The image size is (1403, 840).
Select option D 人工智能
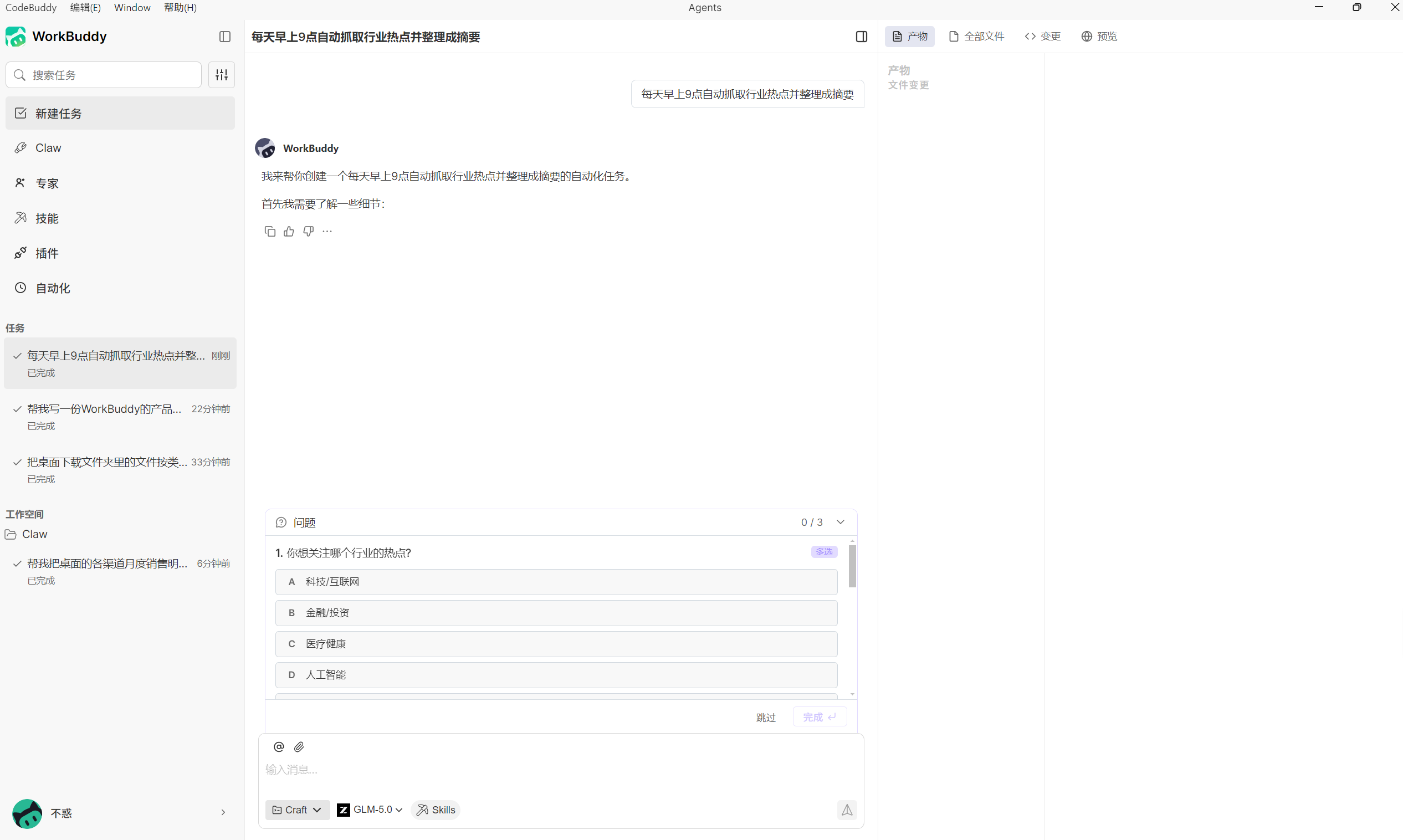coord(556,675)
